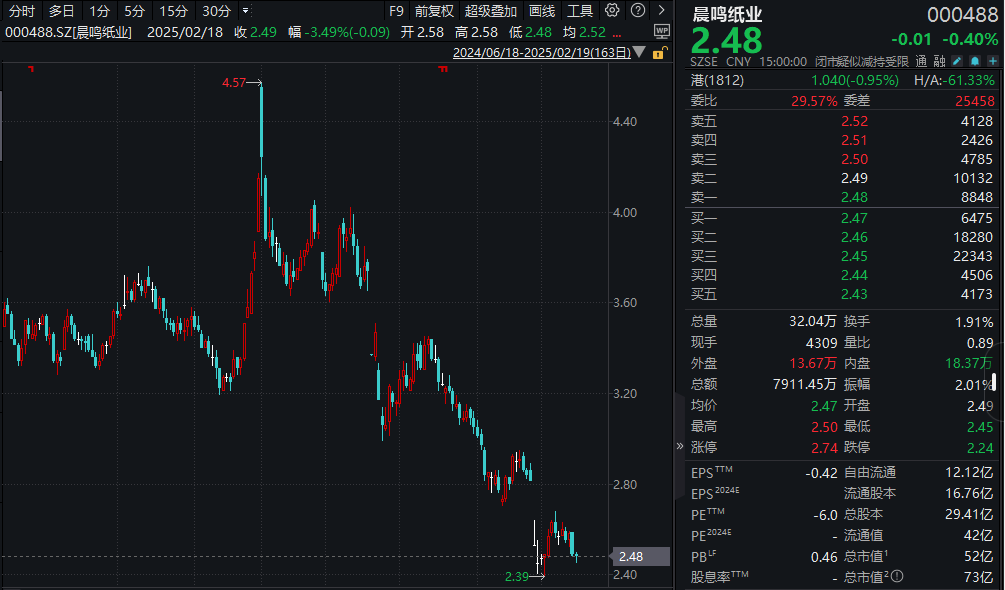Click the help question mark icon
Image resolution: width=1005 pixels, height=590 pixels.
(637, 11)
